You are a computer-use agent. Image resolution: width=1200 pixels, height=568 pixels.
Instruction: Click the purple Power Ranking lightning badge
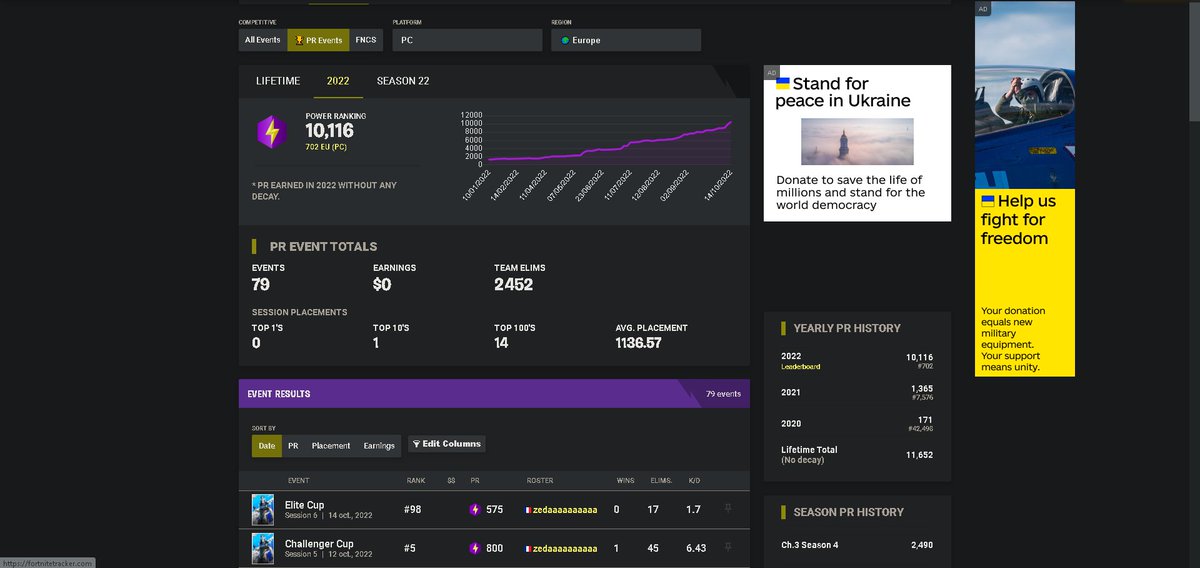[x=272, y=132]
